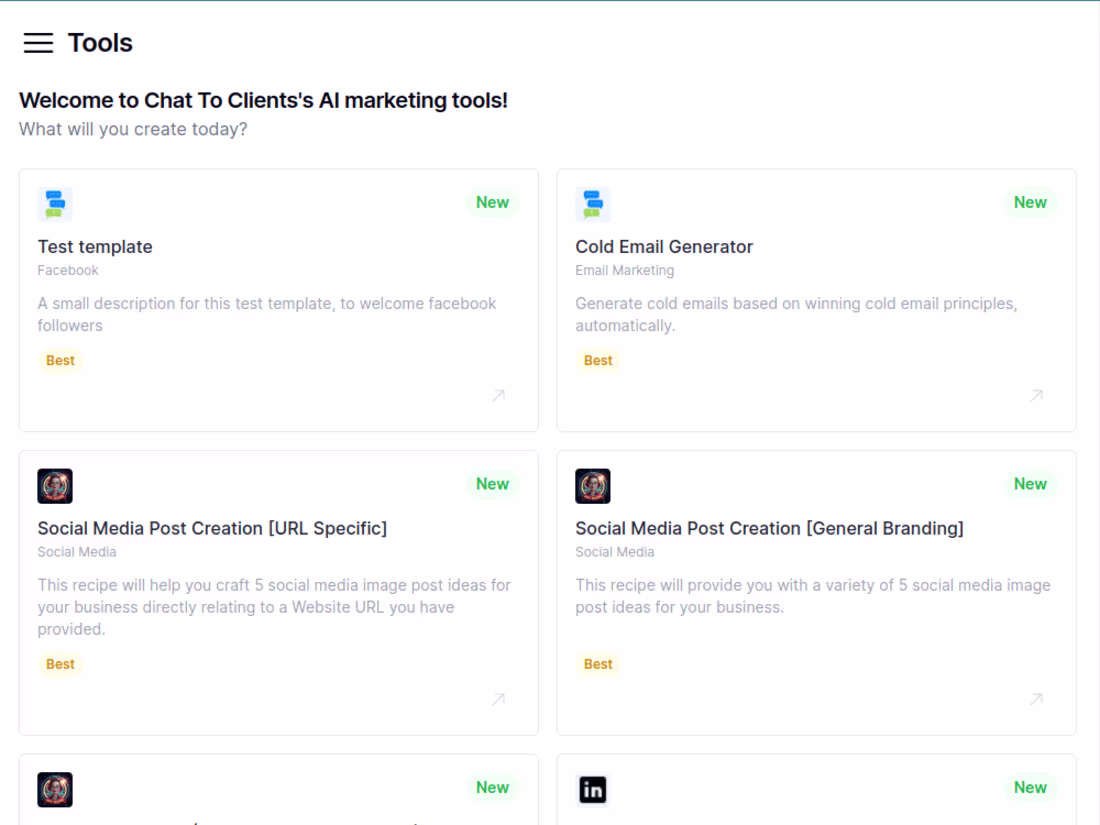Open the Cold Email Generator tool card
Screen dimensions: 1100x825
click(x=816, y=300)
